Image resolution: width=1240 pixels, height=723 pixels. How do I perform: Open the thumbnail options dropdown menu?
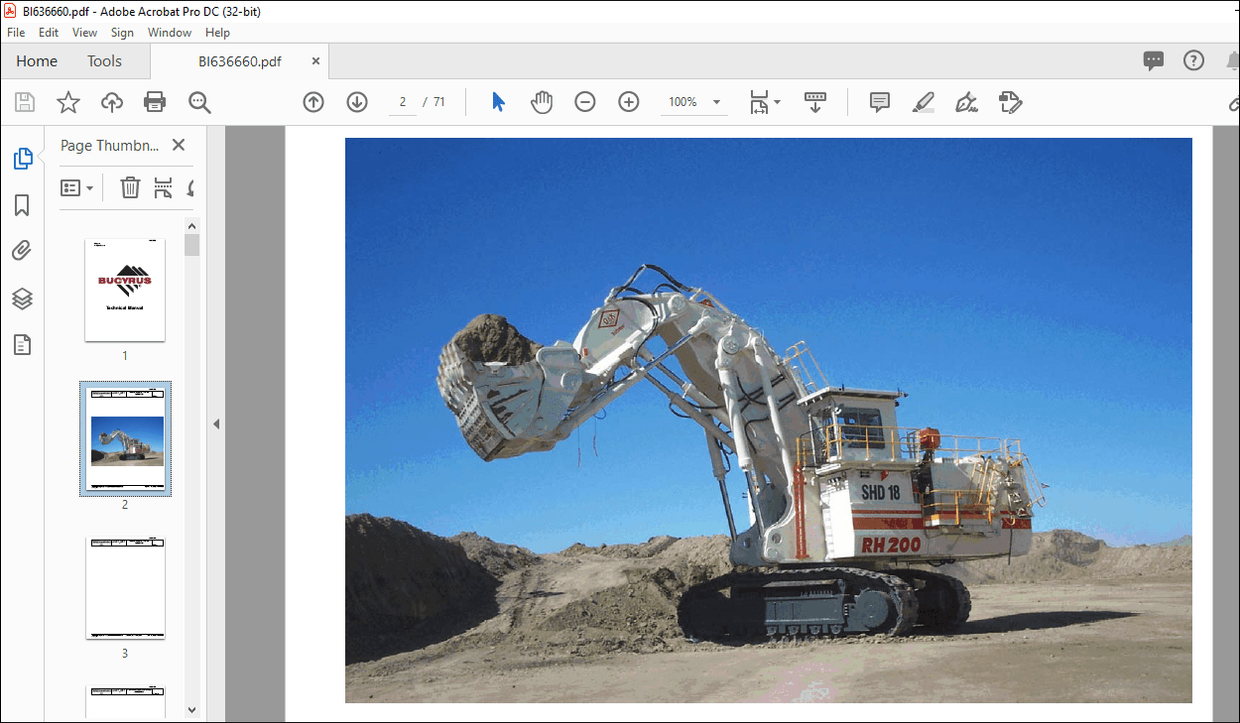(x=77, y=187)
